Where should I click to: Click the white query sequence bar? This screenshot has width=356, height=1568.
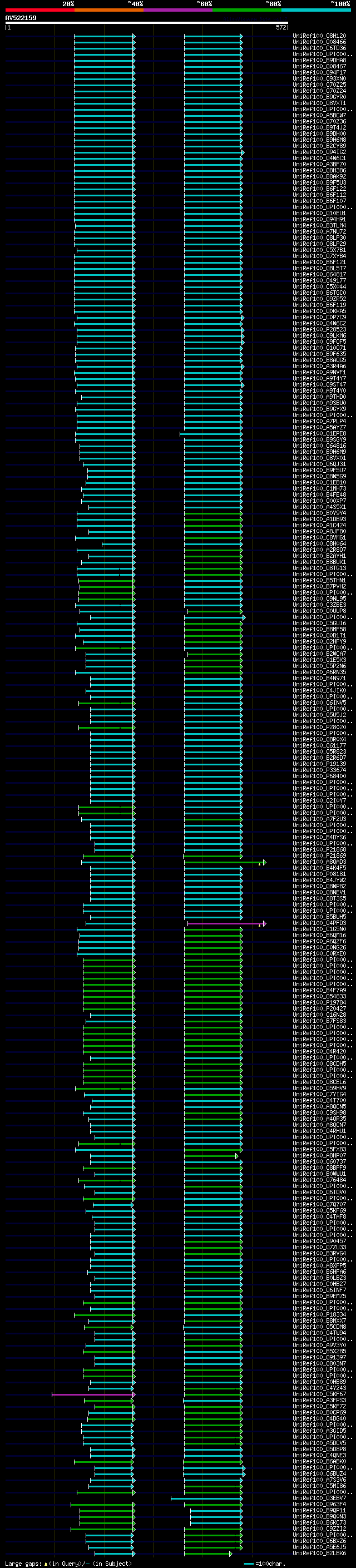[x=147, y=23]
